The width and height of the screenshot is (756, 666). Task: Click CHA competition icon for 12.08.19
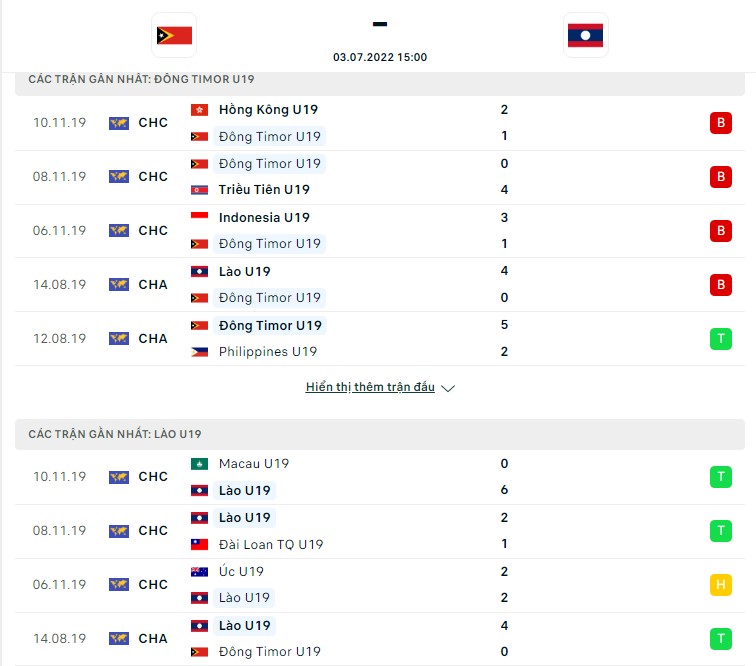[119, 339]
